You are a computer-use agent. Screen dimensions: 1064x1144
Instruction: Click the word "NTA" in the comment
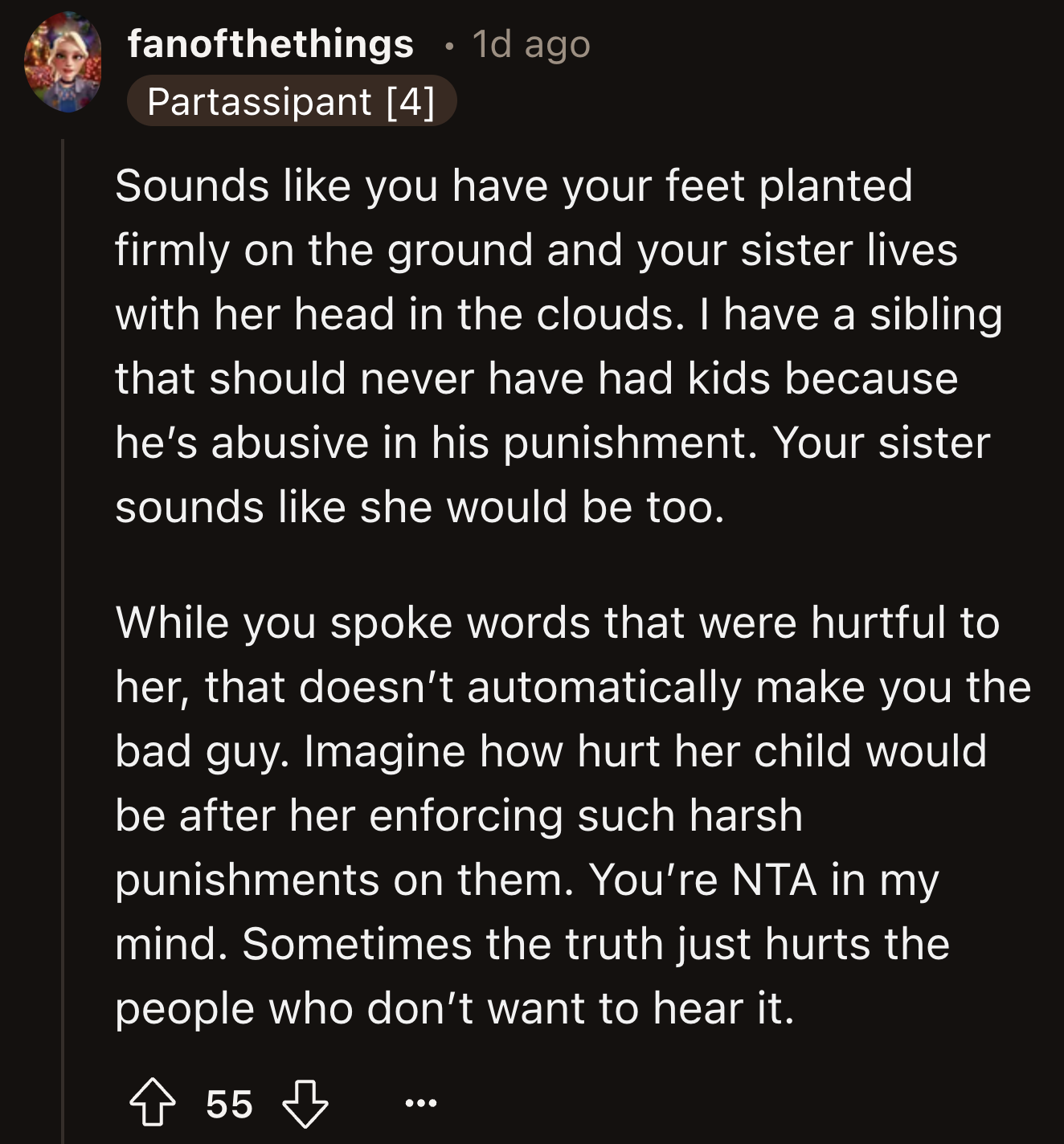point(775,880)
